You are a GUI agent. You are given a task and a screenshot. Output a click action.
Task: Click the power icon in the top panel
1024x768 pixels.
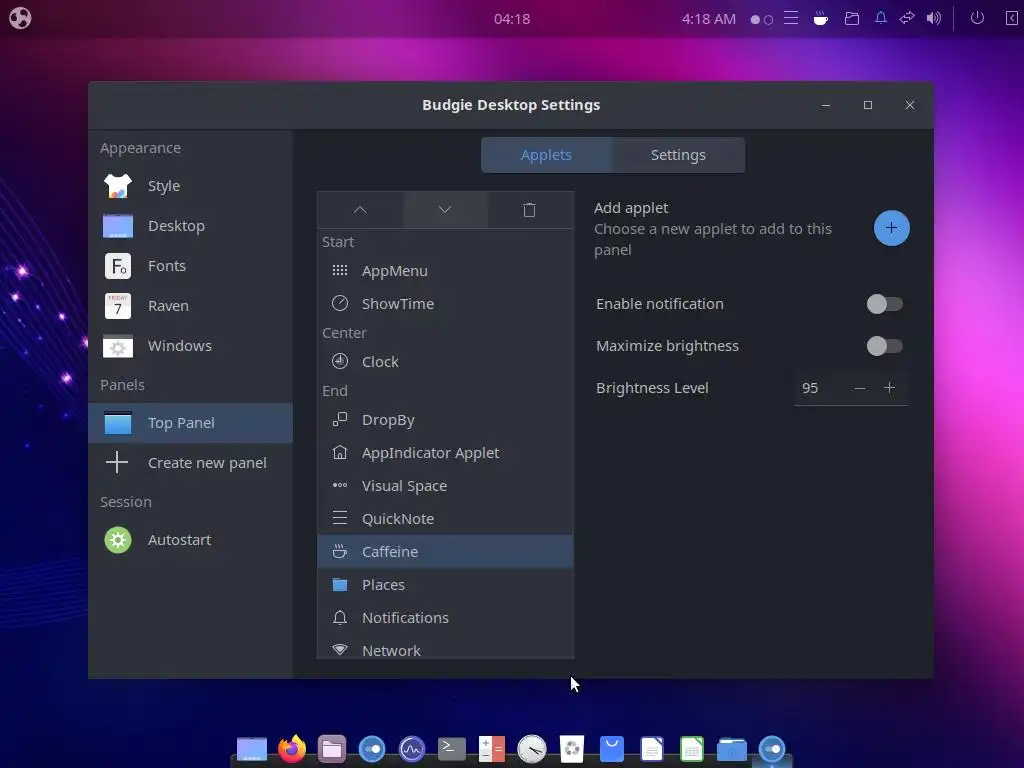pyautogui.click(x=977, y=18)
